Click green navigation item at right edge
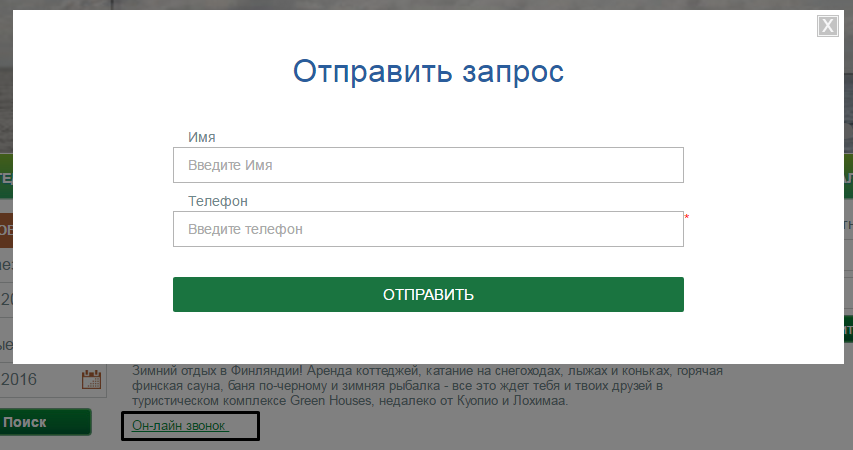853x450 pixels. (848, 176)
